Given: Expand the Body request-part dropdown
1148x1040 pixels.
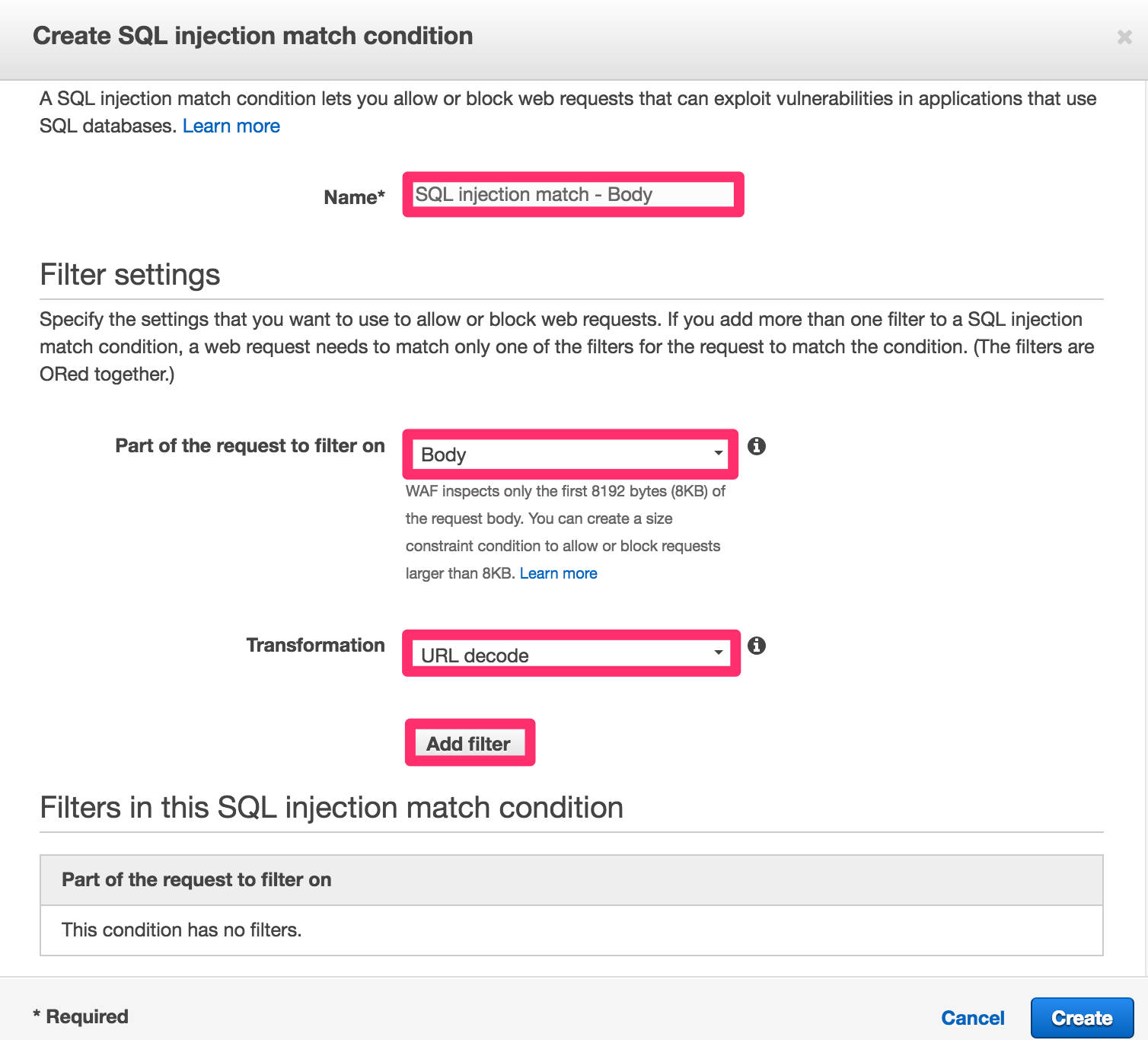Looking at the screenshot, I should coord(570,455).
